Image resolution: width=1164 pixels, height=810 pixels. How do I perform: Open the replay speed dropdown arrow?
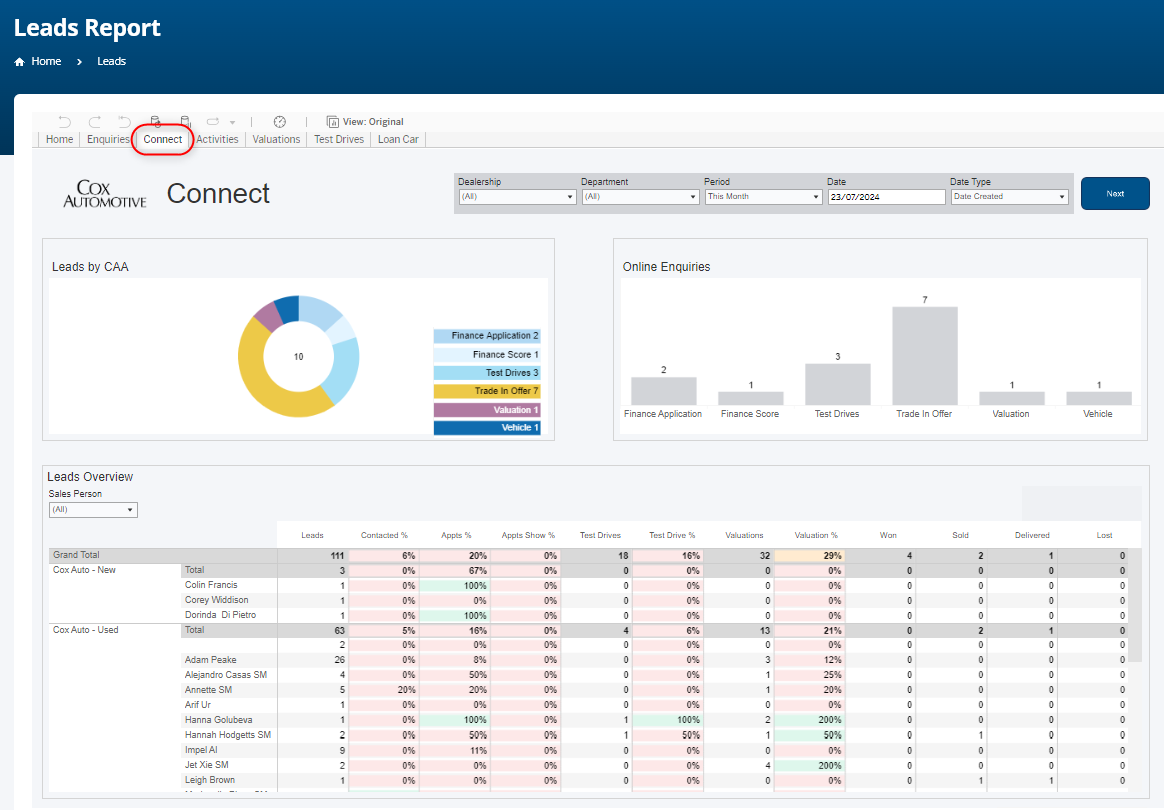[x=232, y=123]
